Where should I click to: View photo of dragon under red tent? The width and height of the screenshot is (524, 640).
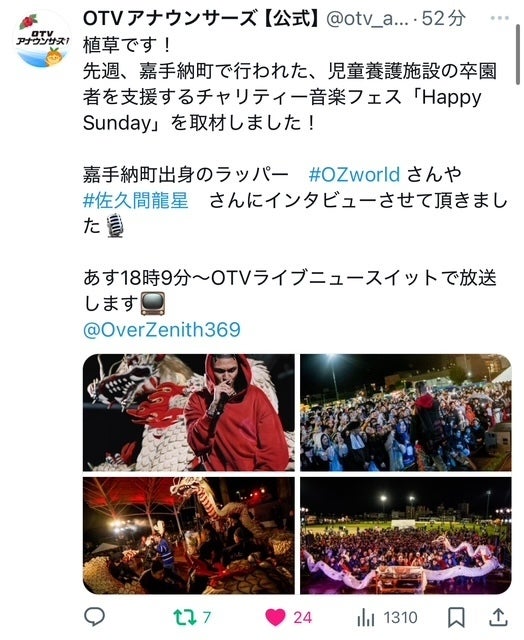tap(189, 536)
